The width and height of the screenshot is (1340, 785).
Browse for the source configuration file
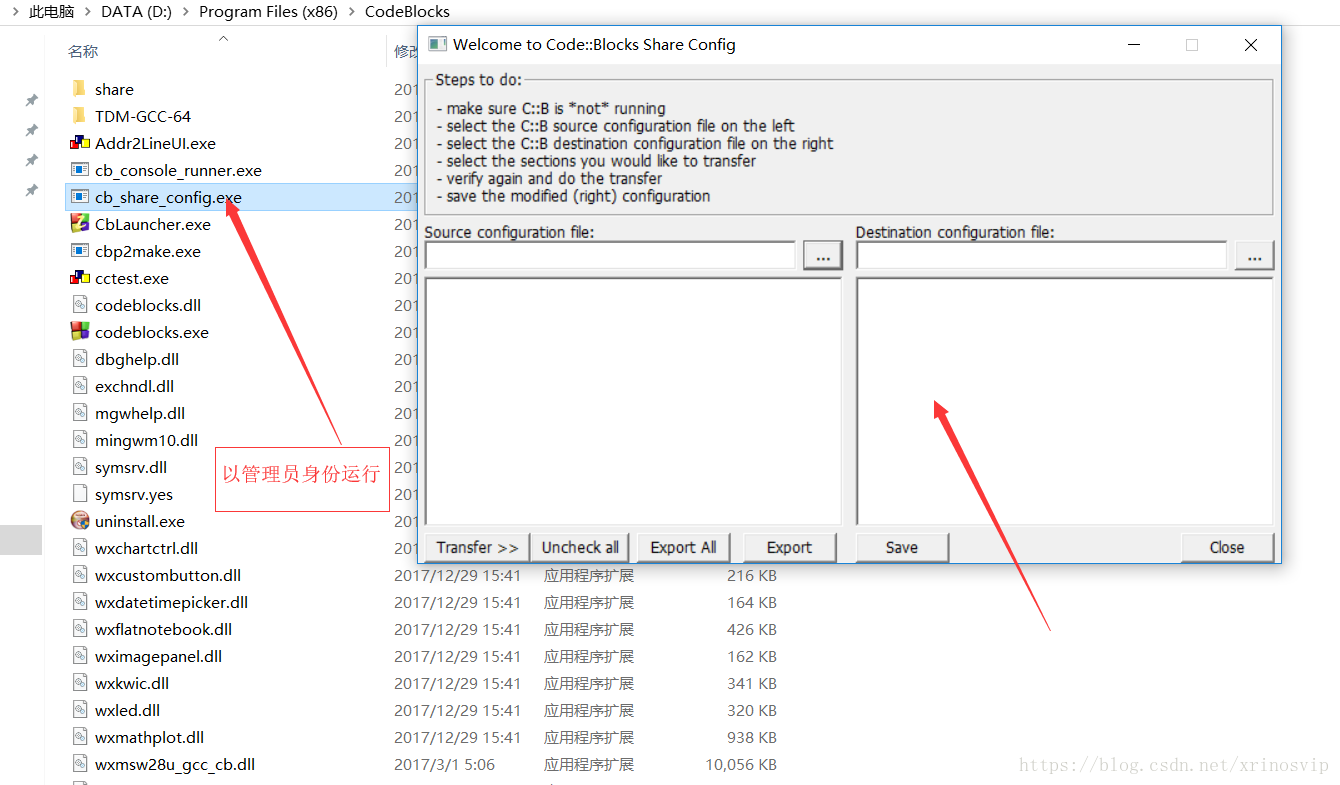click(823, 256)
